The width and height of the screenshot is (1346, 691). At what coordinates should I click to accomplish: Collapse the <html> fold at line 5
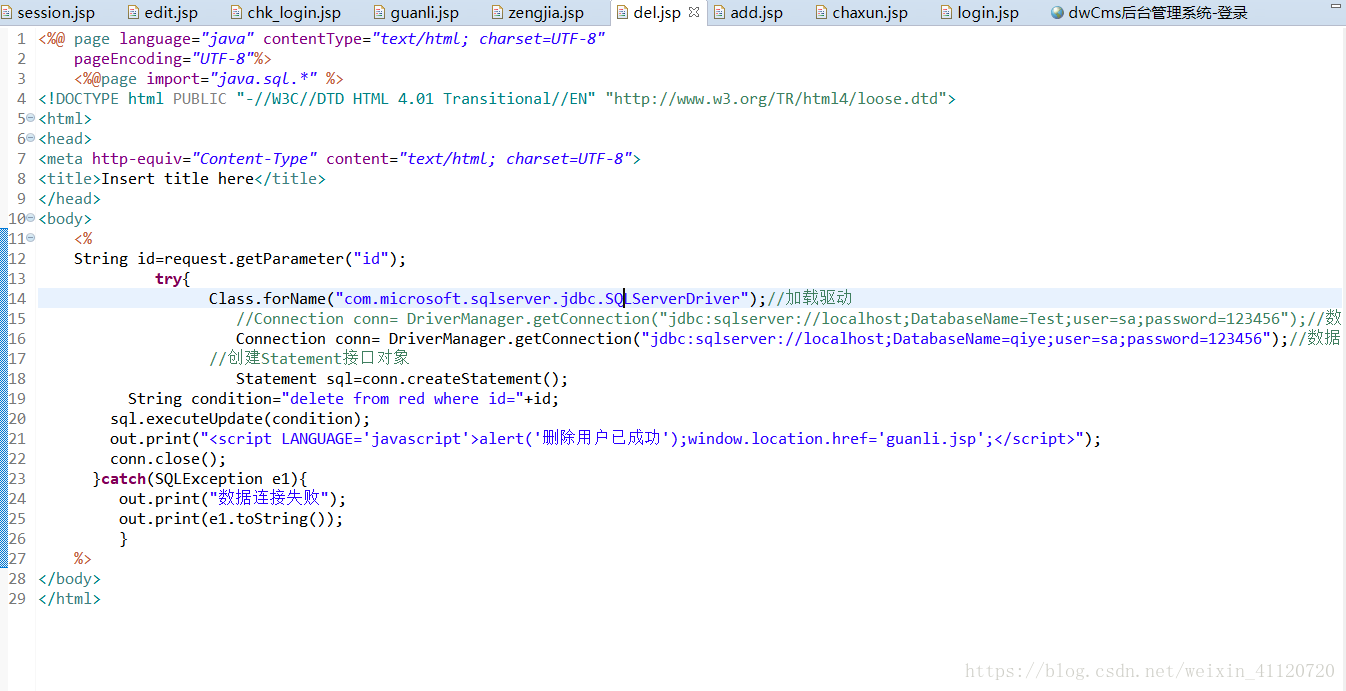[x=30, y=119]
